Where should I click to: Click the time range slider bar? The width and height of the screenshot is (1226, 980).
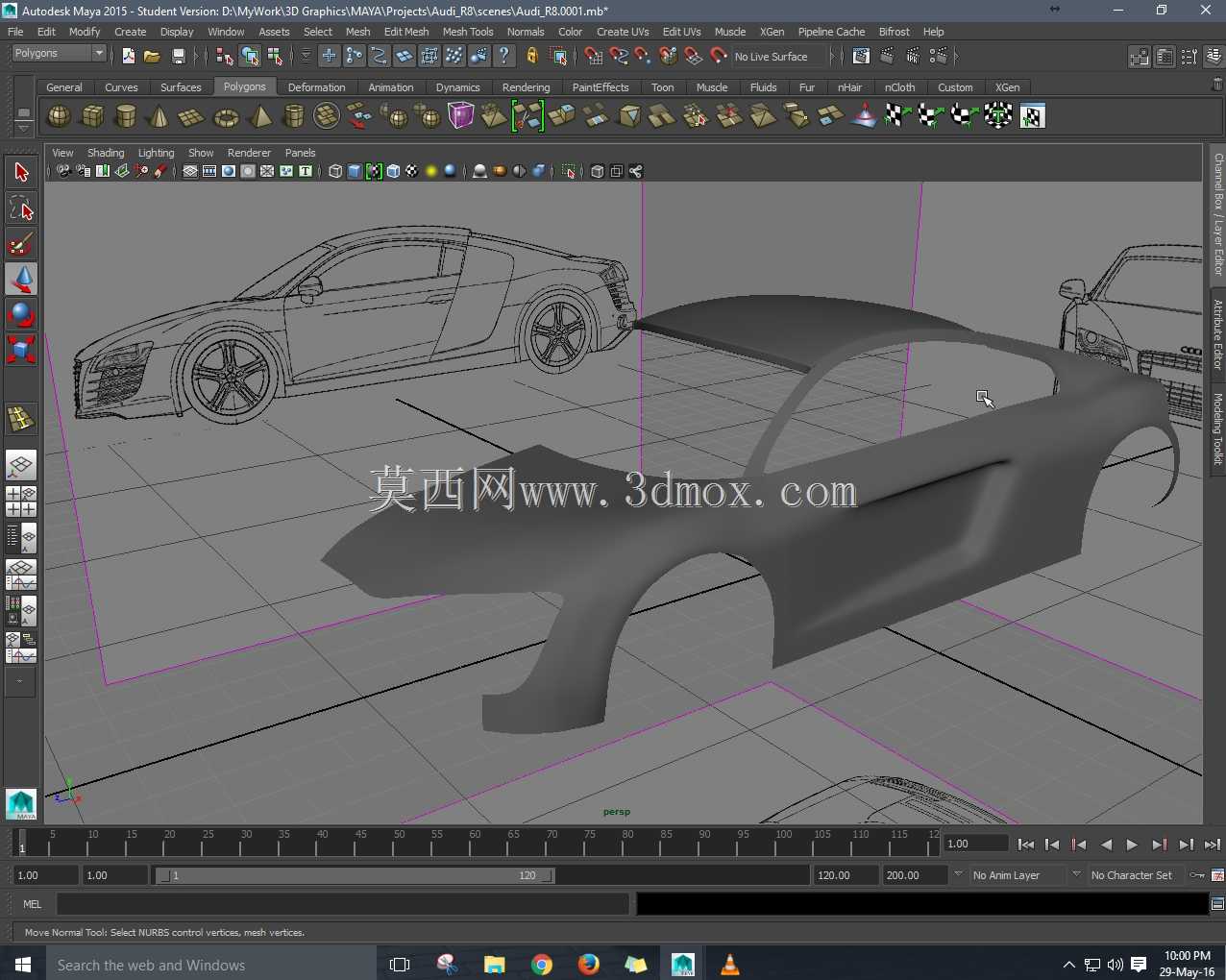pos(355,875)
